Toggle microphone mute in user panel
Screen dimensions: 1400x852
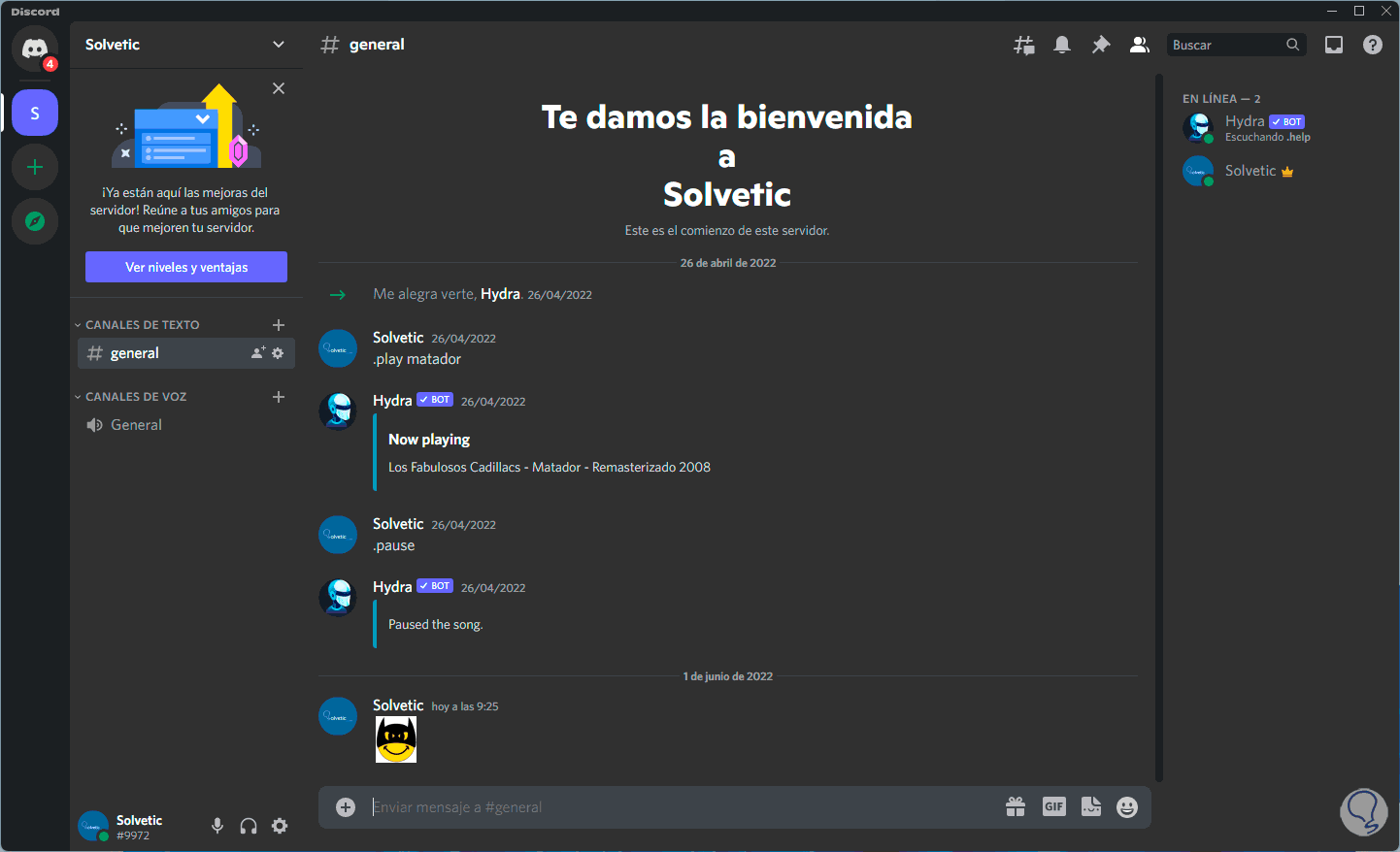(x=217, y=826)
